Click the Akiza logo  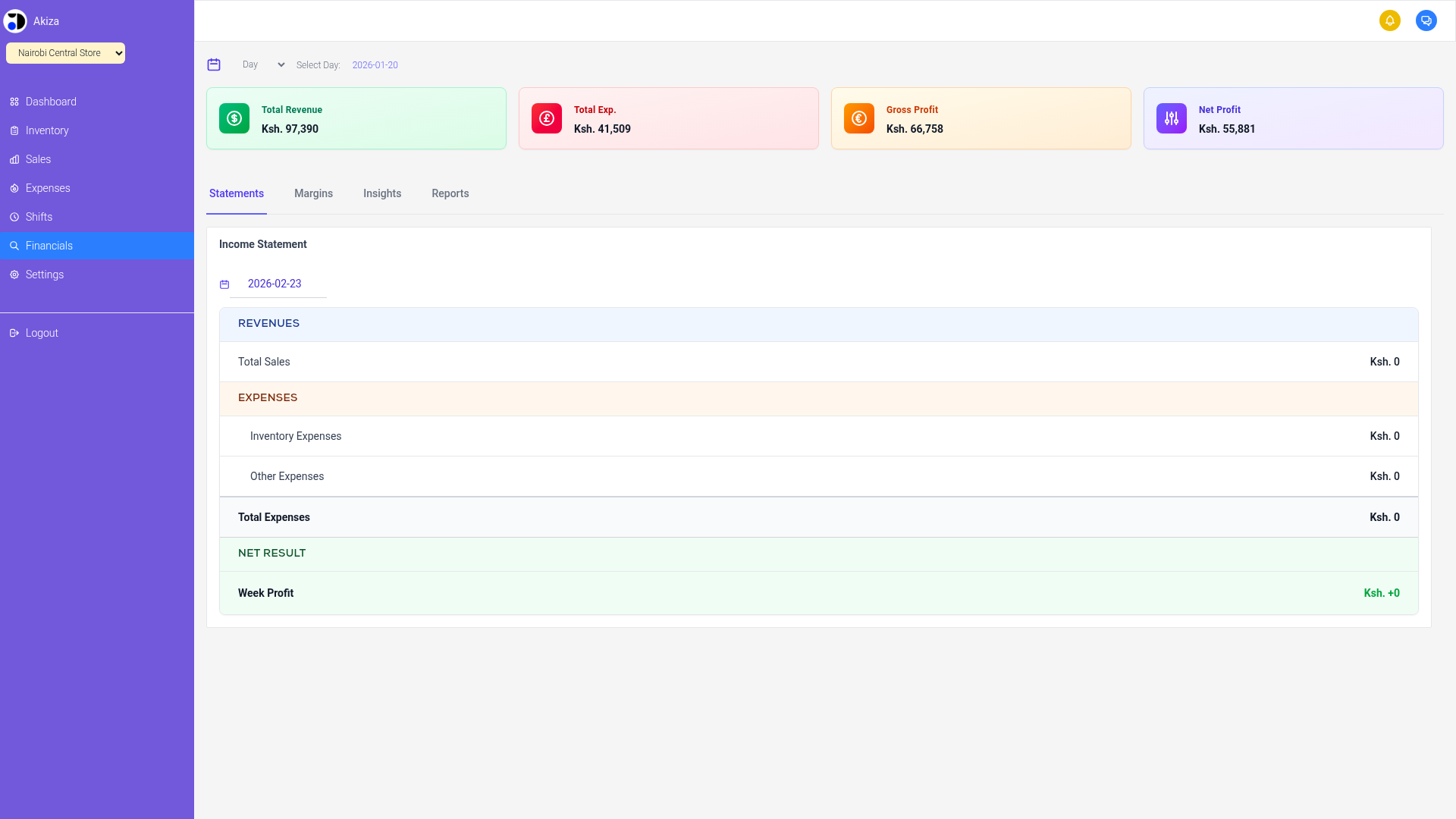pos(16,20)
